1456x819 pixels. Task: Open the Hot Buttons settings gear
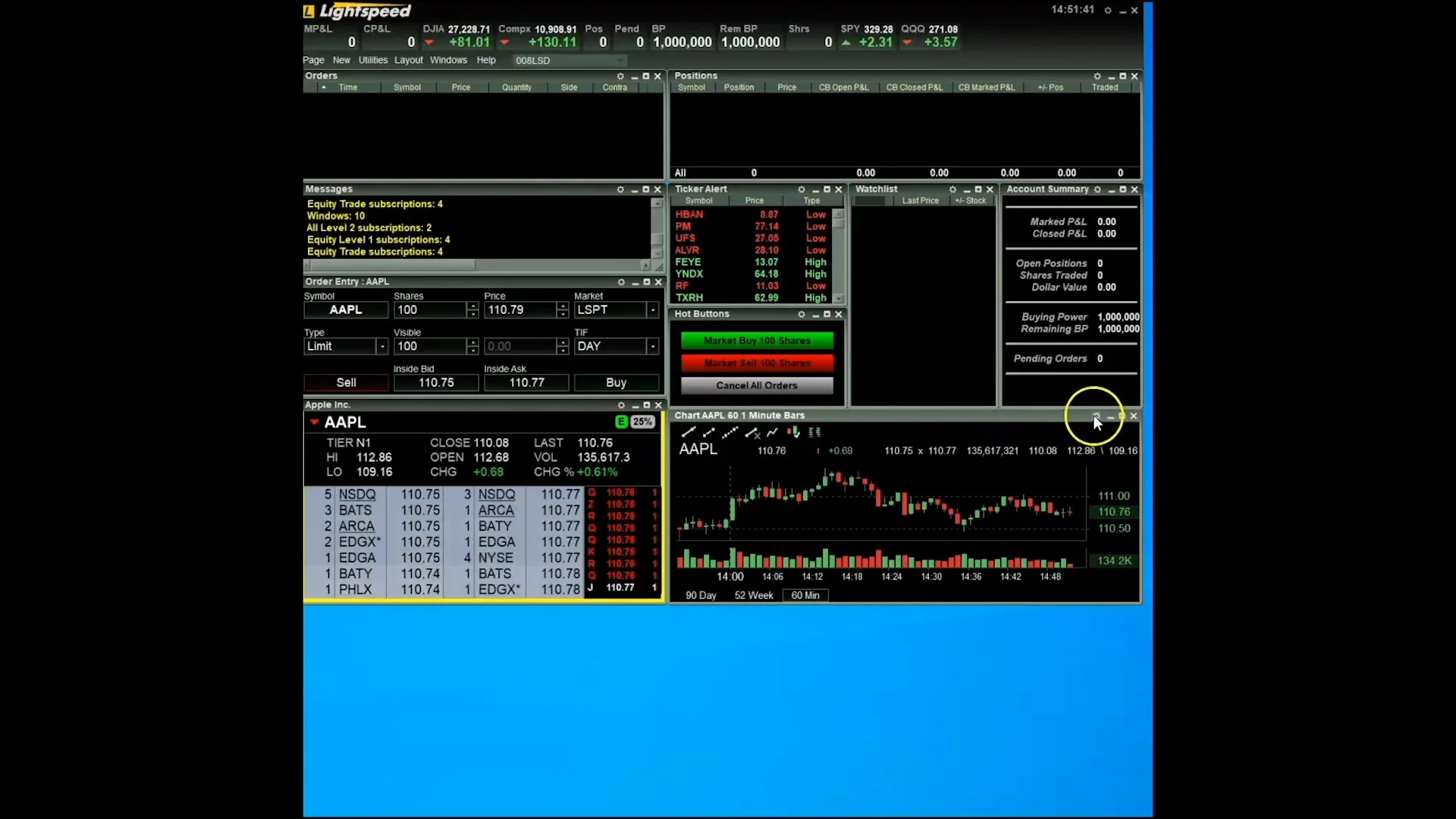[x=802, y=314]
